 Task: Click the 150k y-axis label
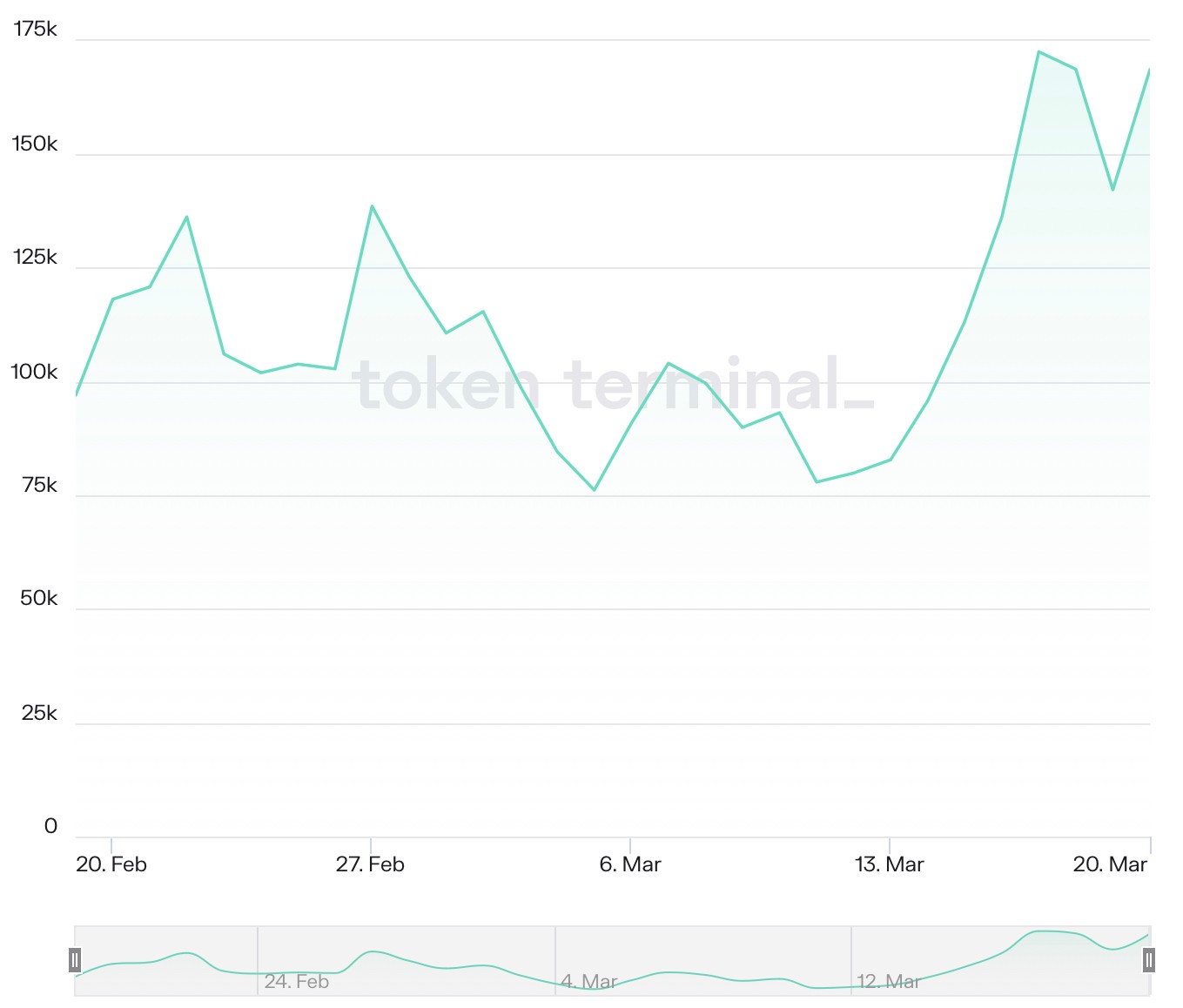tap(35, 144)
